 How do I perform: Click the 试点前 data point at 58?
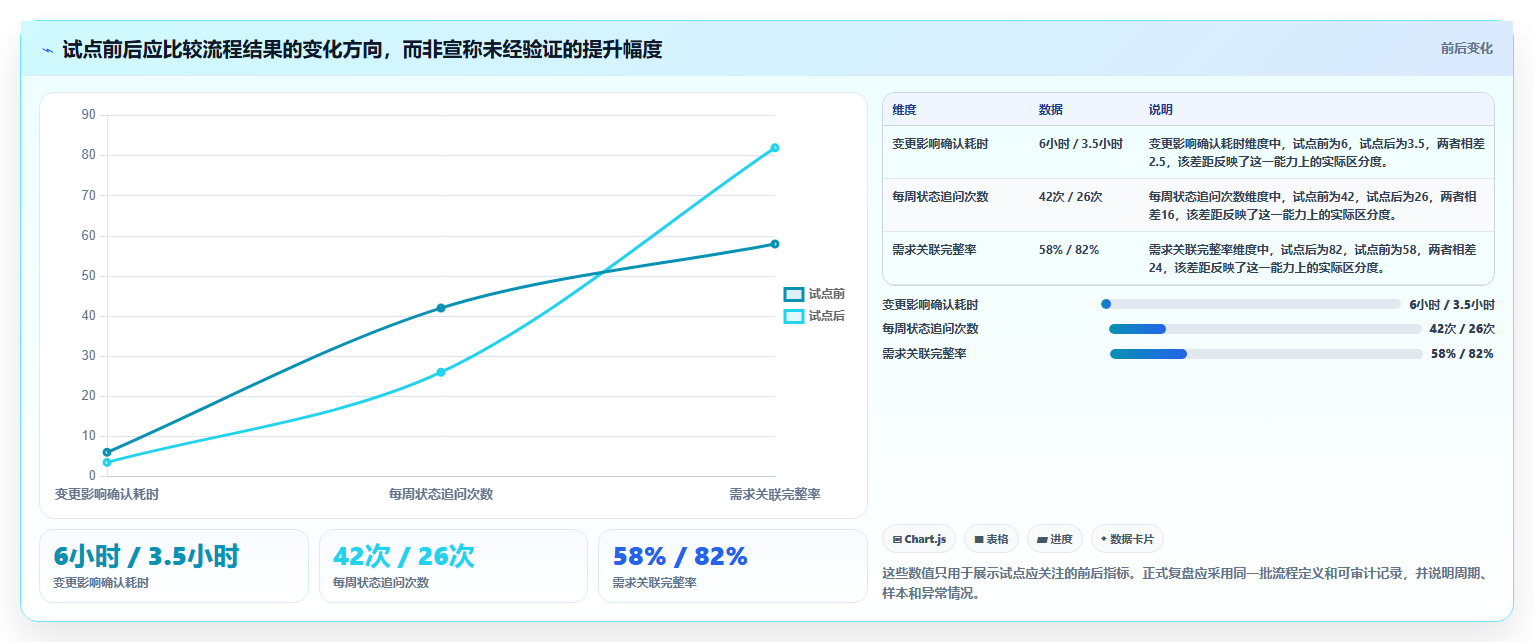point(775,244)
